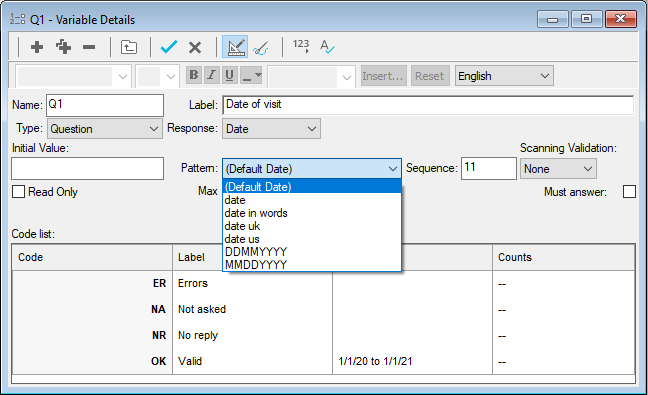Toggle the Must answer checkbox
Image resolution: width=648 pixels, height=395 pixels.
click(629, 192)
